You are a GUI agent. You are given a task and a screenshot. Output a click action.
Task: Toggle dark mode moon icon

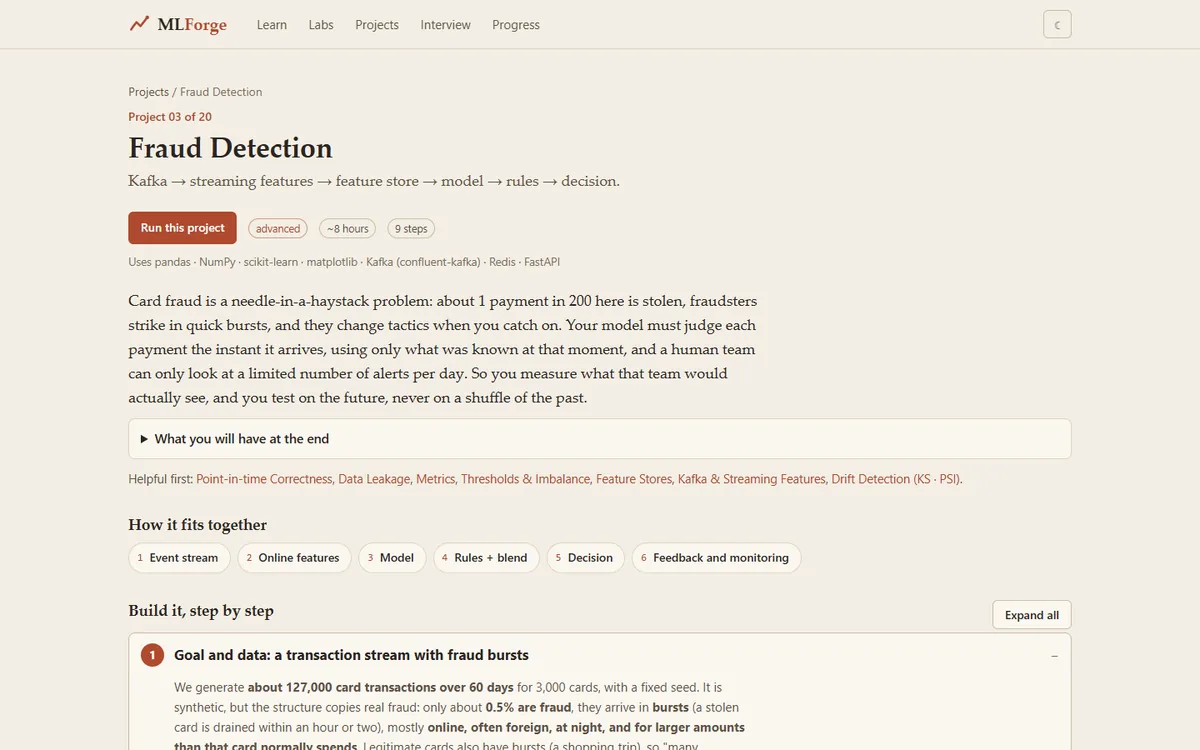point(1057,24)
